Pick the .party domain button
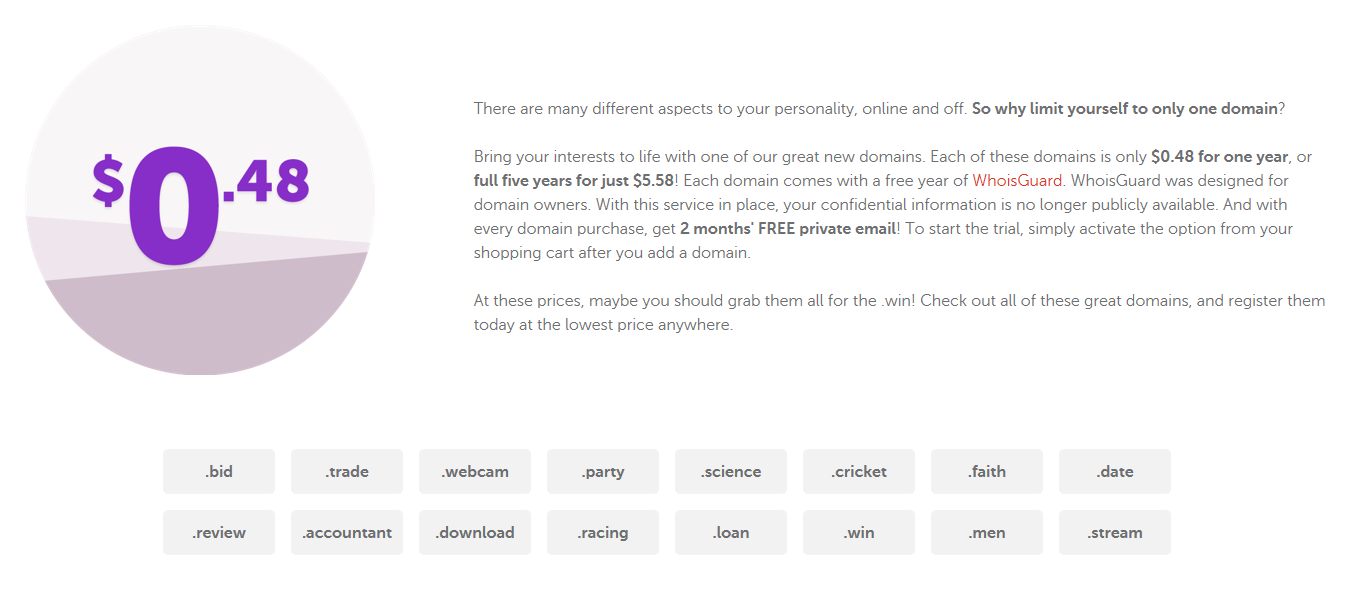1365x604 pixels. 603,471
